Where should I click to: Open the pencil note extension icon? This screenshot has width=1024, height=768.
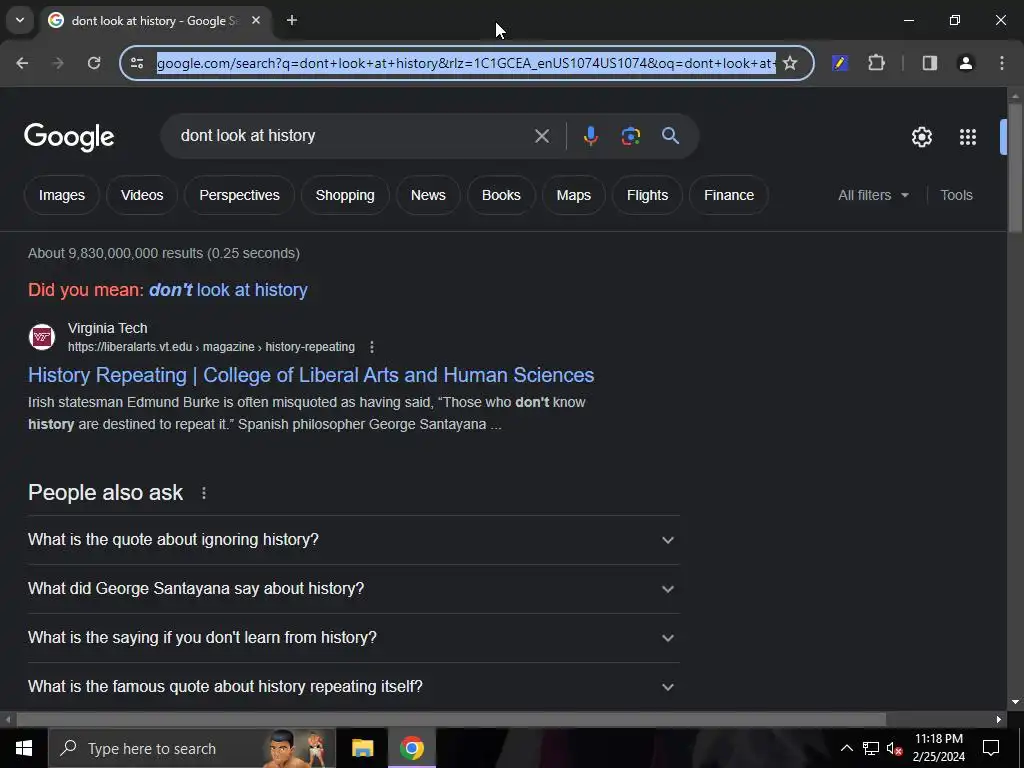pyautogui.click(x=840, y=63)
